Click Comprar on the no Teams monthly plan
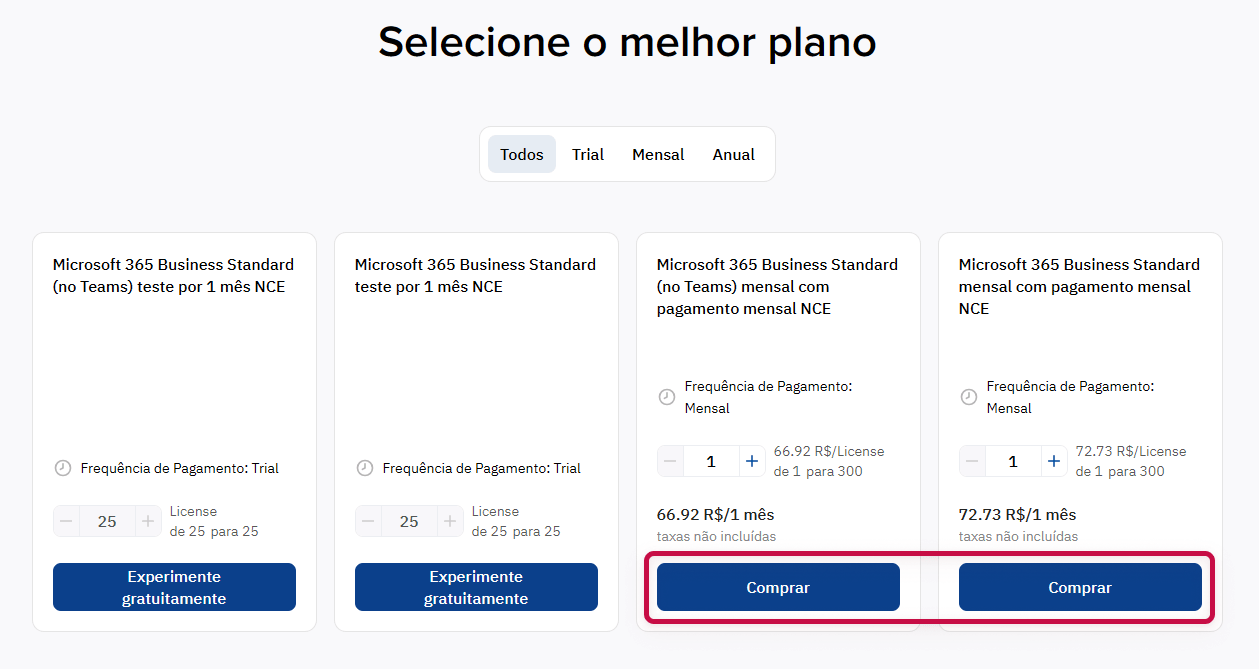 point(777,587)
